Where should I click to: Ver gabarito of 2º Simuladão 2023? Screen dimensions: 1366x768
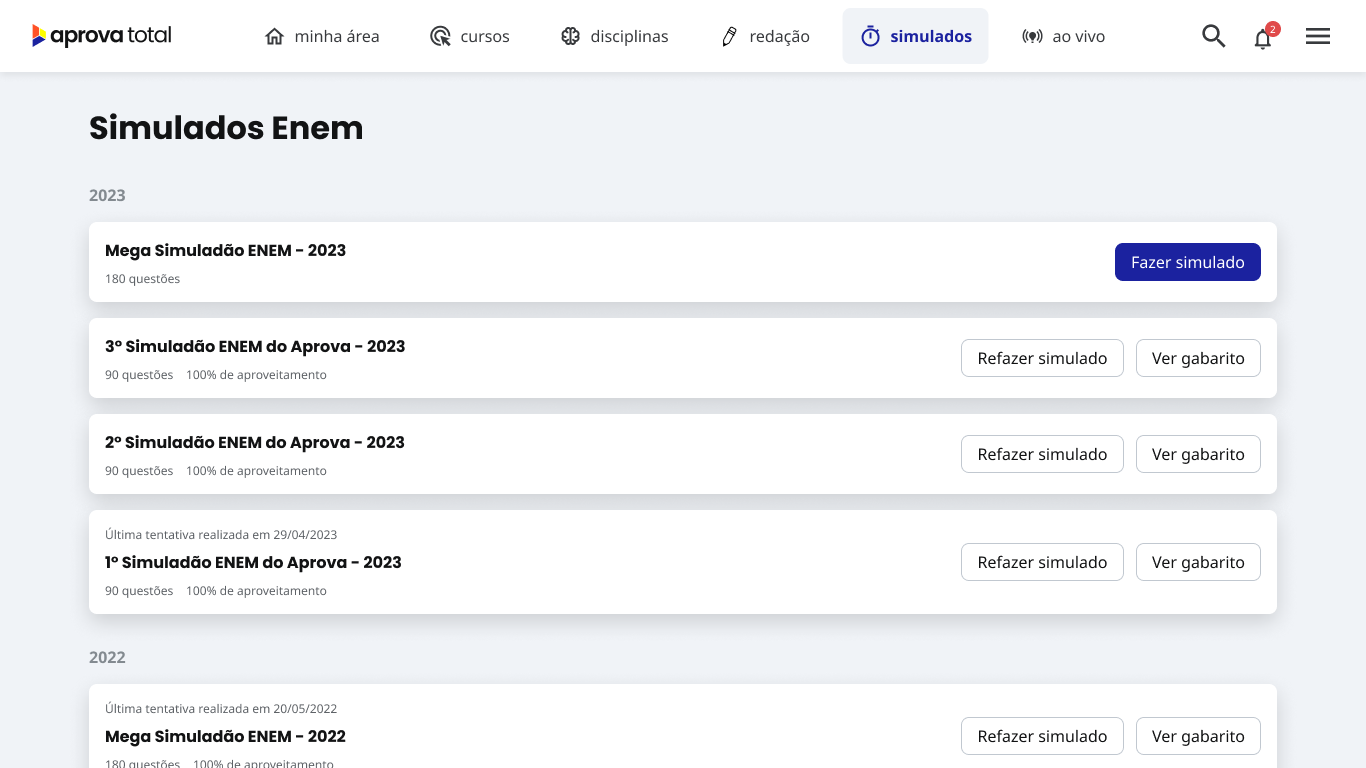pyautogui.click(x=1198, y=454)
